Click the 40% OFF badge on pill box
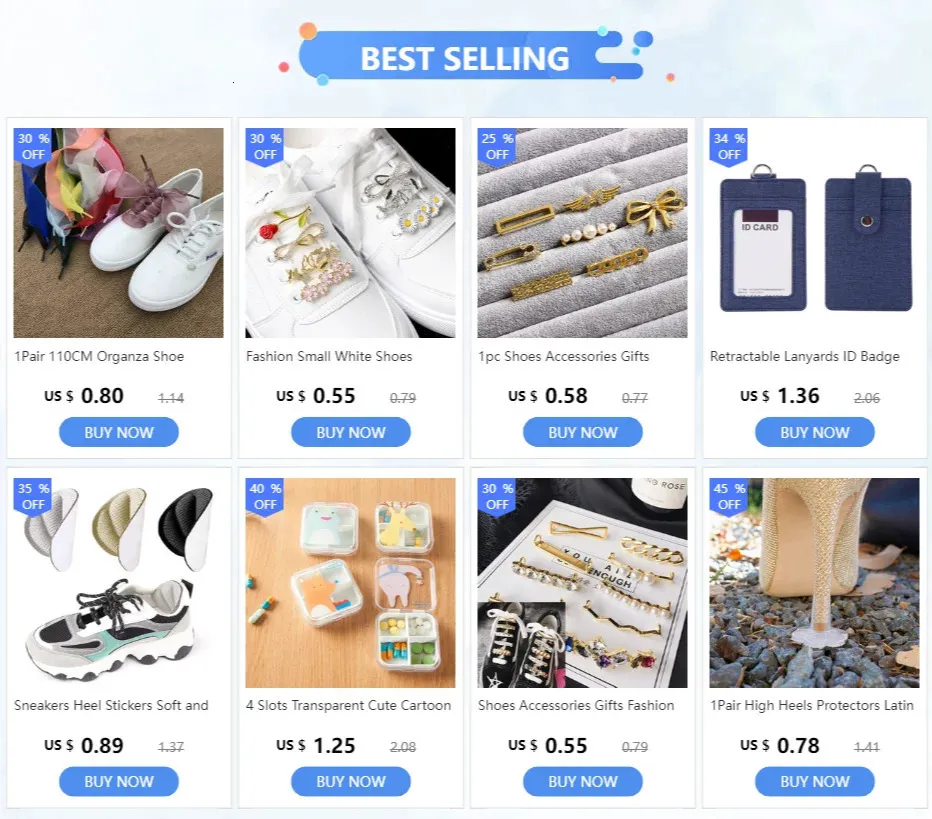The width and height of the screenshot is (932, 819). pos(265,497)
